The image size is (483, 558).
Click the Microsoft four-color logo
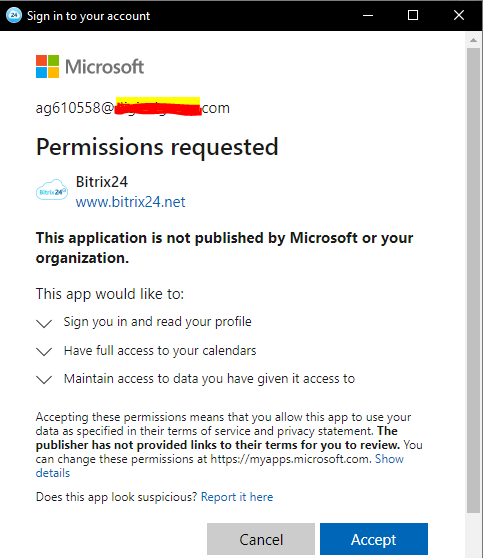click(x=47, y=66)
